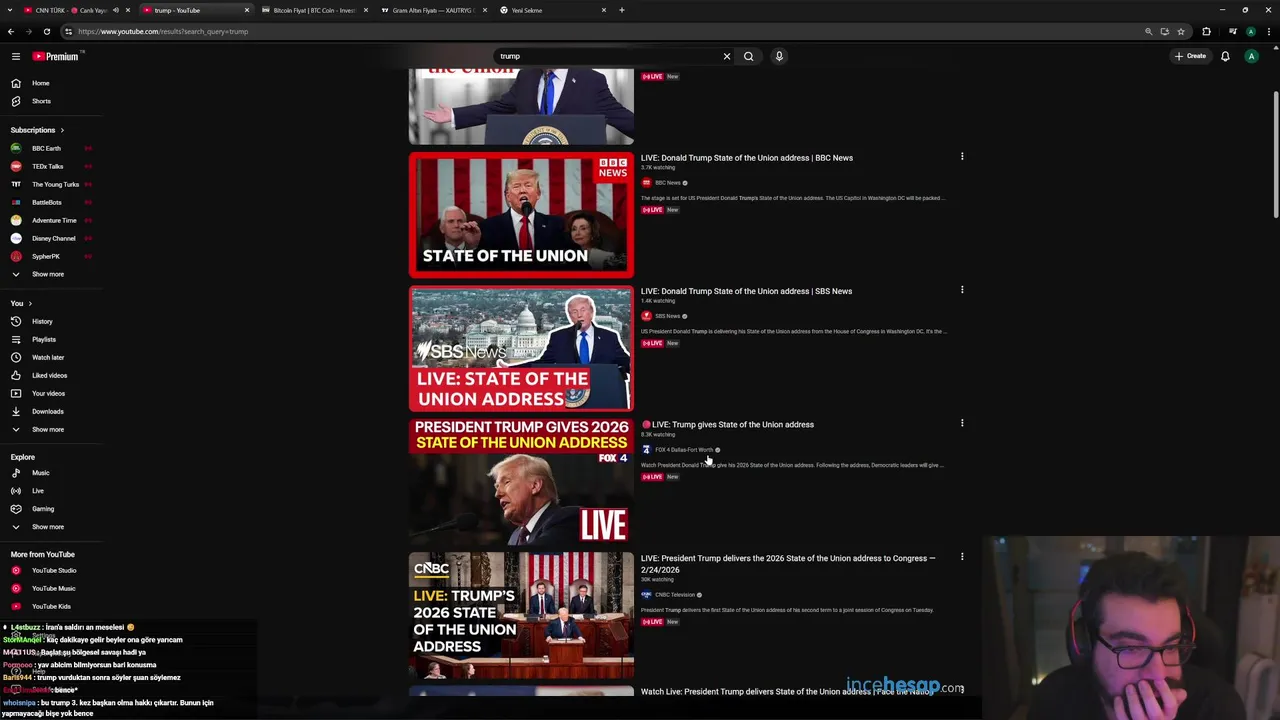
Task: Open the YouTube account avatar menu
Action: (x=1251, y=56)
